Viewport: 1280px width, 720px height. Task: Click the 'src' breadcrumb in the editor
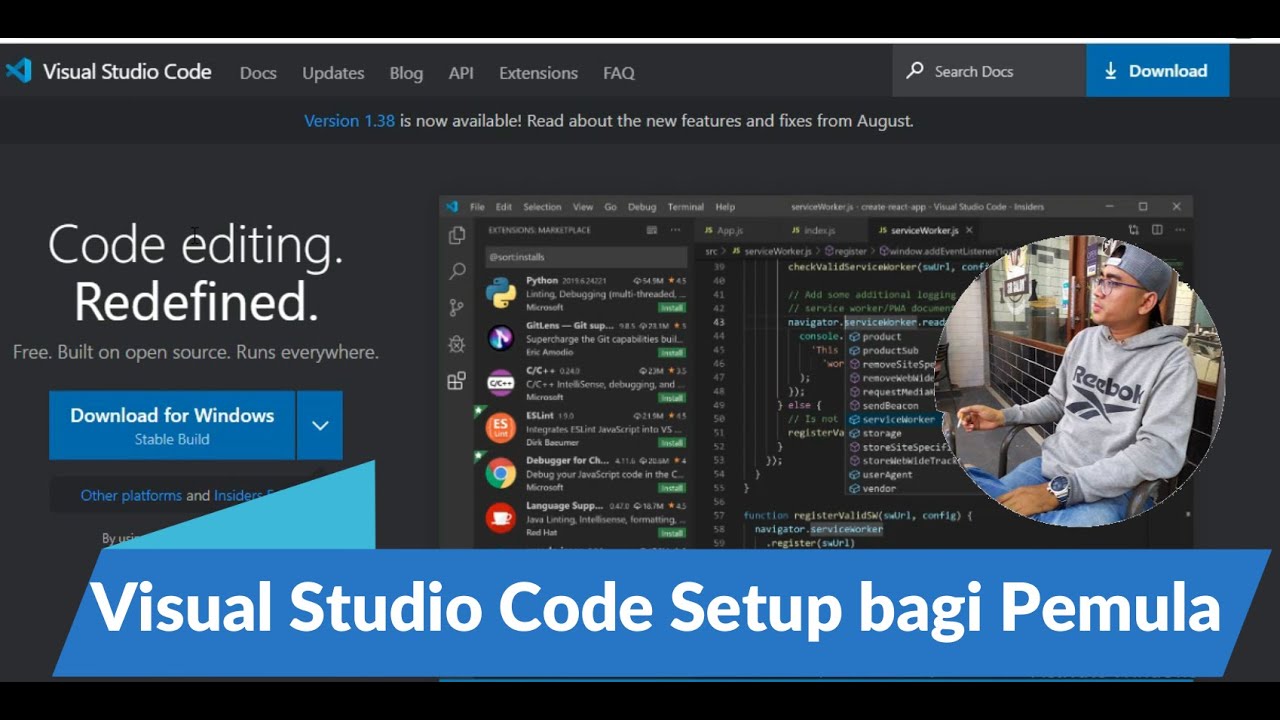[711, 252]
